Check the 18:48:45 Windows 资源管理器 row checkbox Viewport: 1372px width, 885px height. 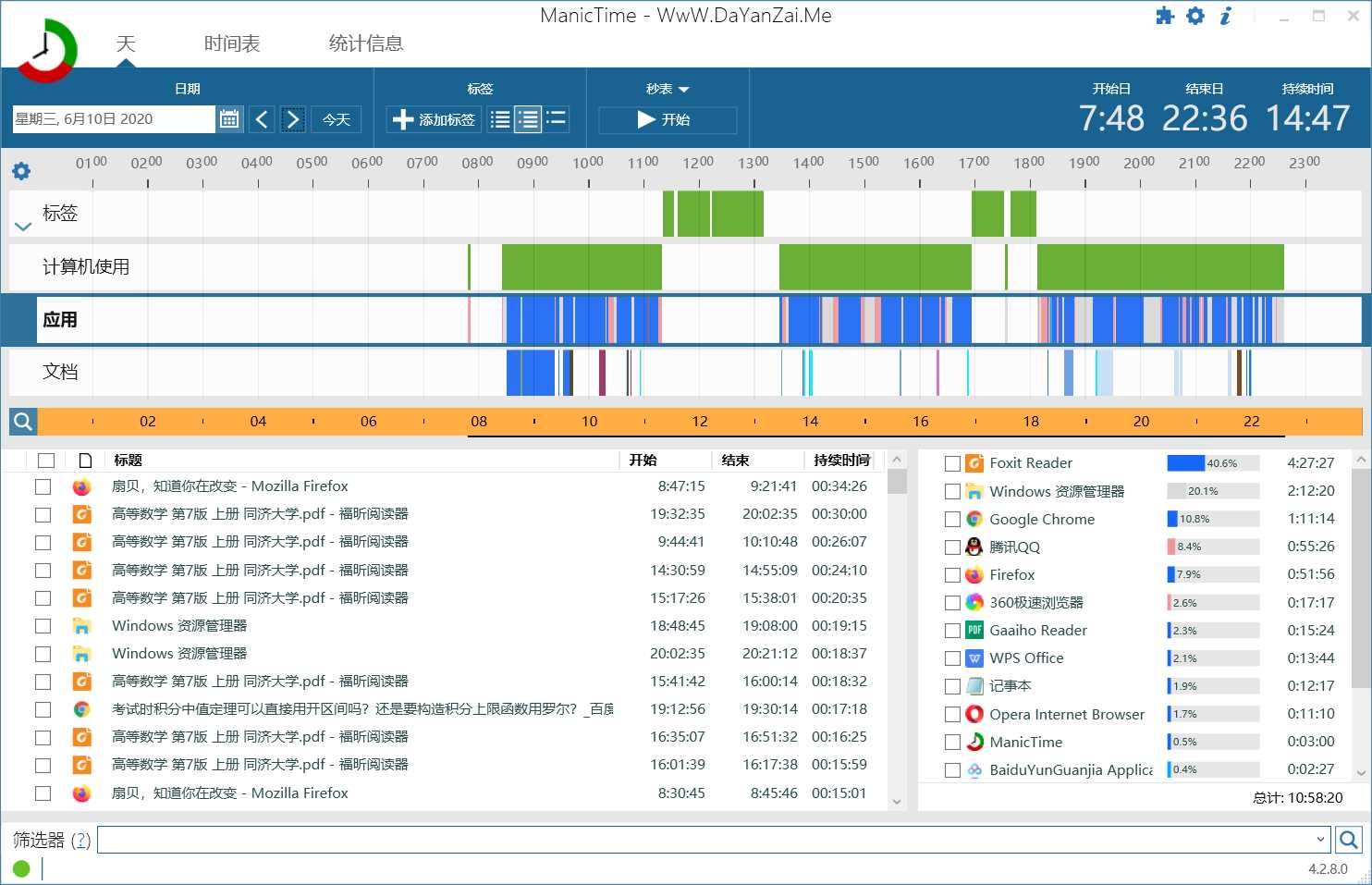click(x=43, y=626)
